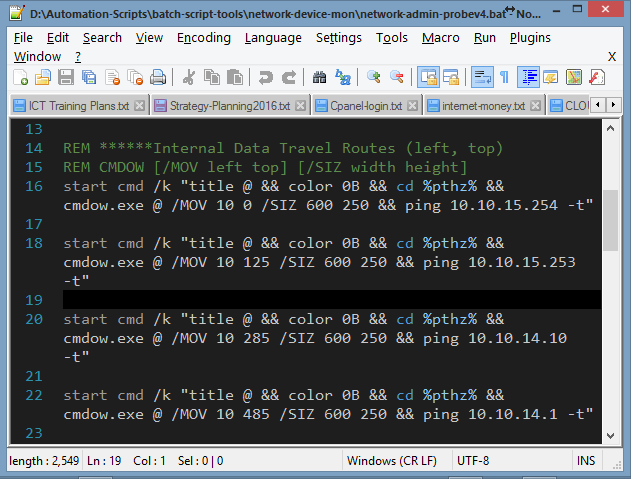Toggle the indent guide icon
631x479 pixels.
[x=528, y=77]
